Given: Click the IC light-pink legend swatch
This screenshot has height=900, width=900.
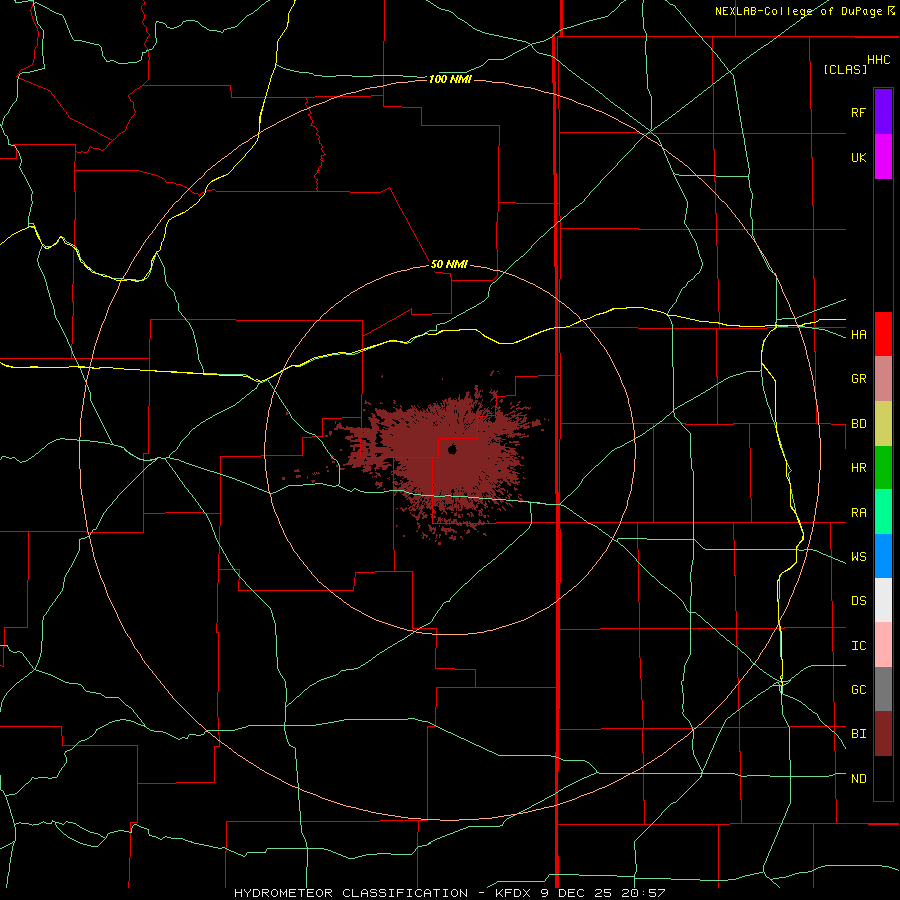Looking at the screenshot, I should pos(883,645).
